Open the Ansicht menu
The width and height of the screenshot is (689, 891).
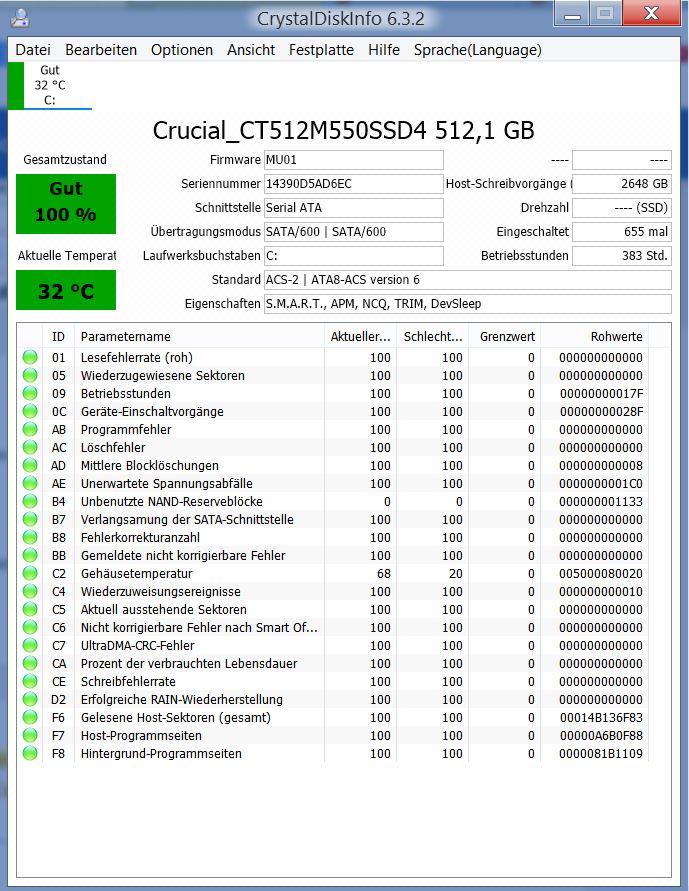251,50
